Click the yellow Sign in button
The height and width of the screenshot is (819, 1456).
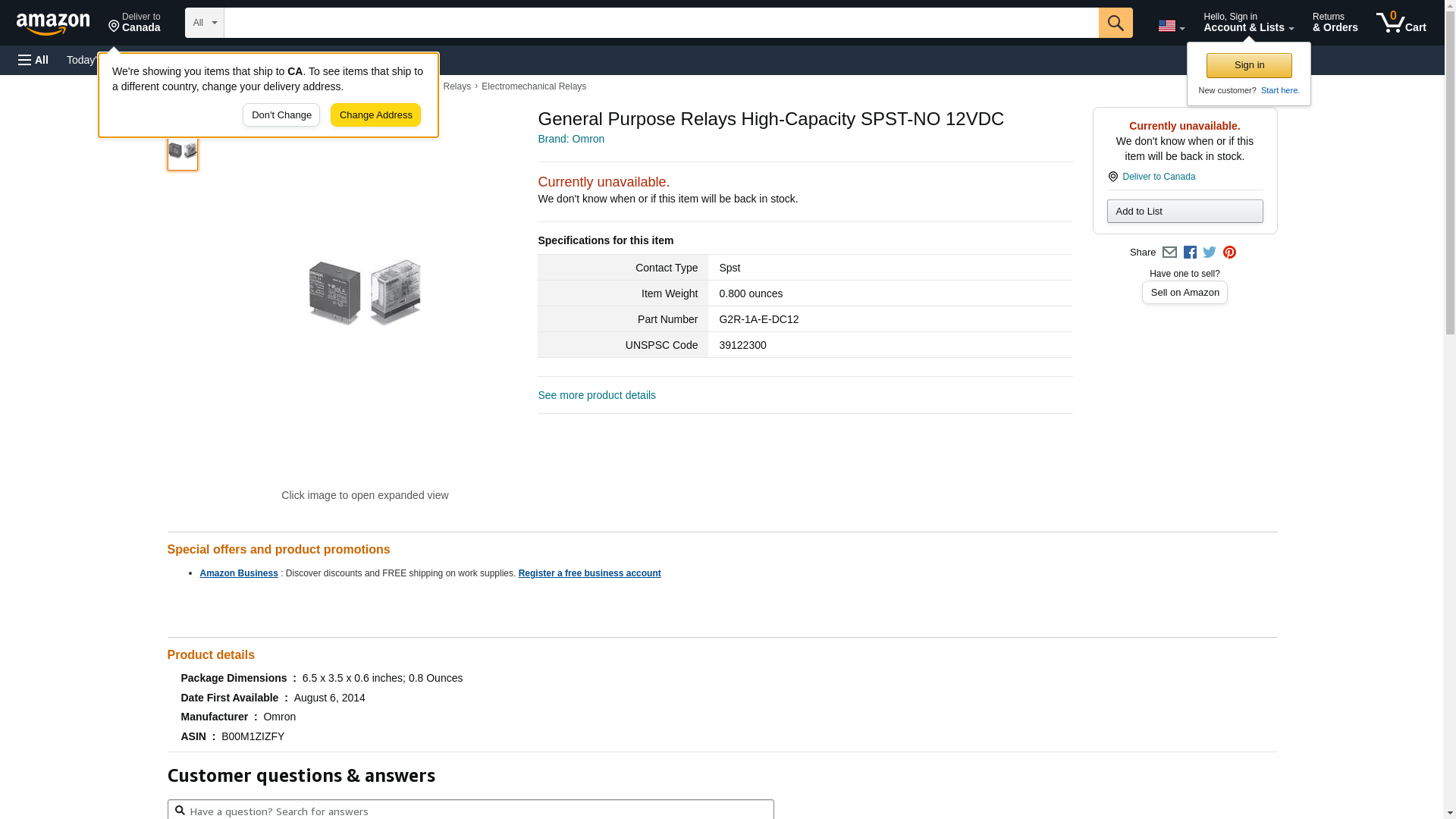click(1249, 65)
